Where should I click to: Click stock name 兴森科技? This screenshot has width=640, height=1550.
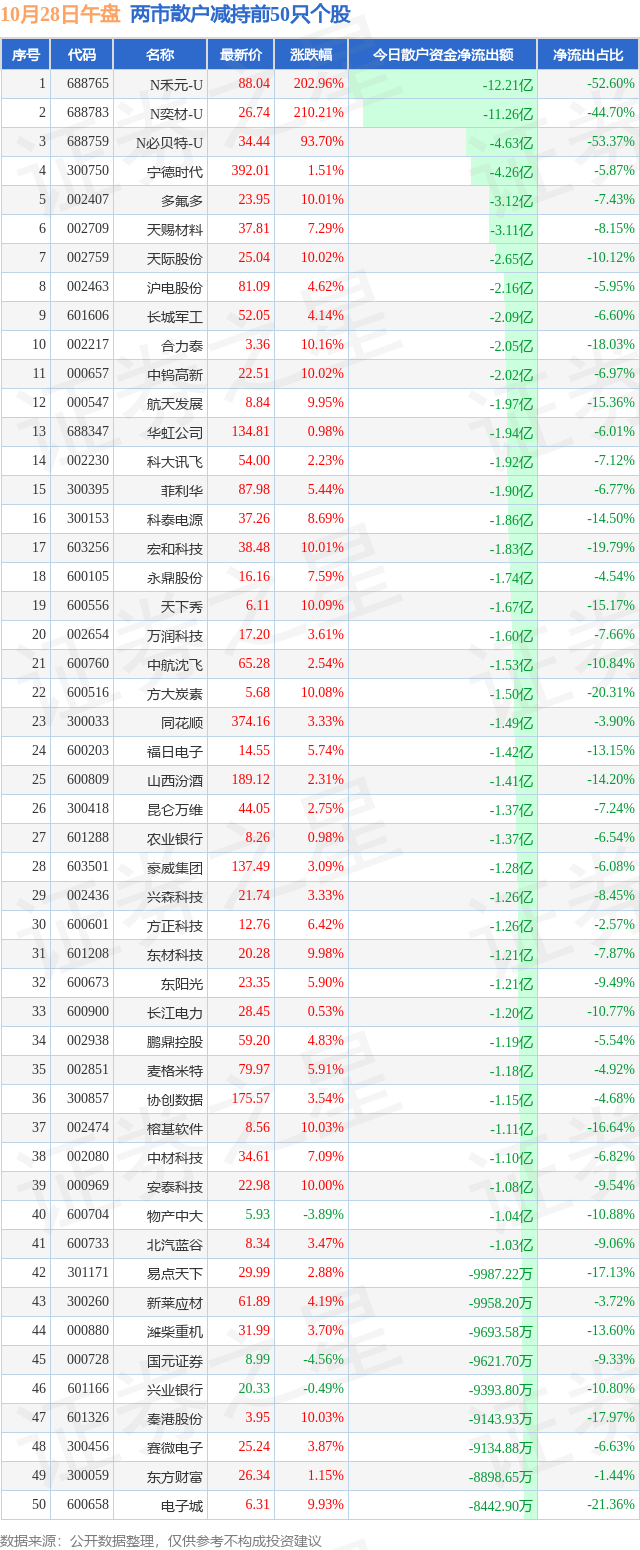point(175,896)
